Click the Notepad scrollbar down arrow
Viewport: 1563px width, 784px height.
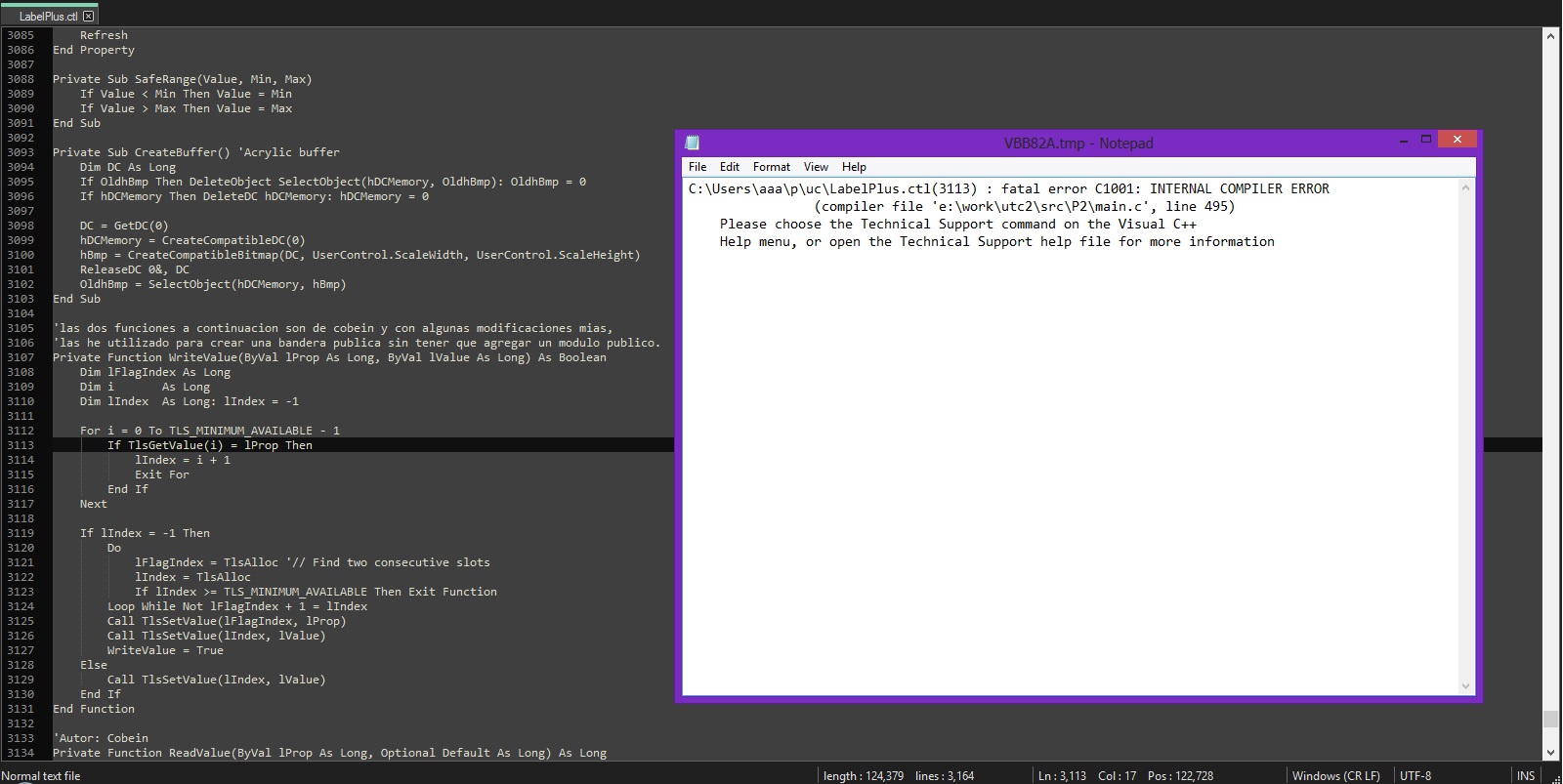1465,686
